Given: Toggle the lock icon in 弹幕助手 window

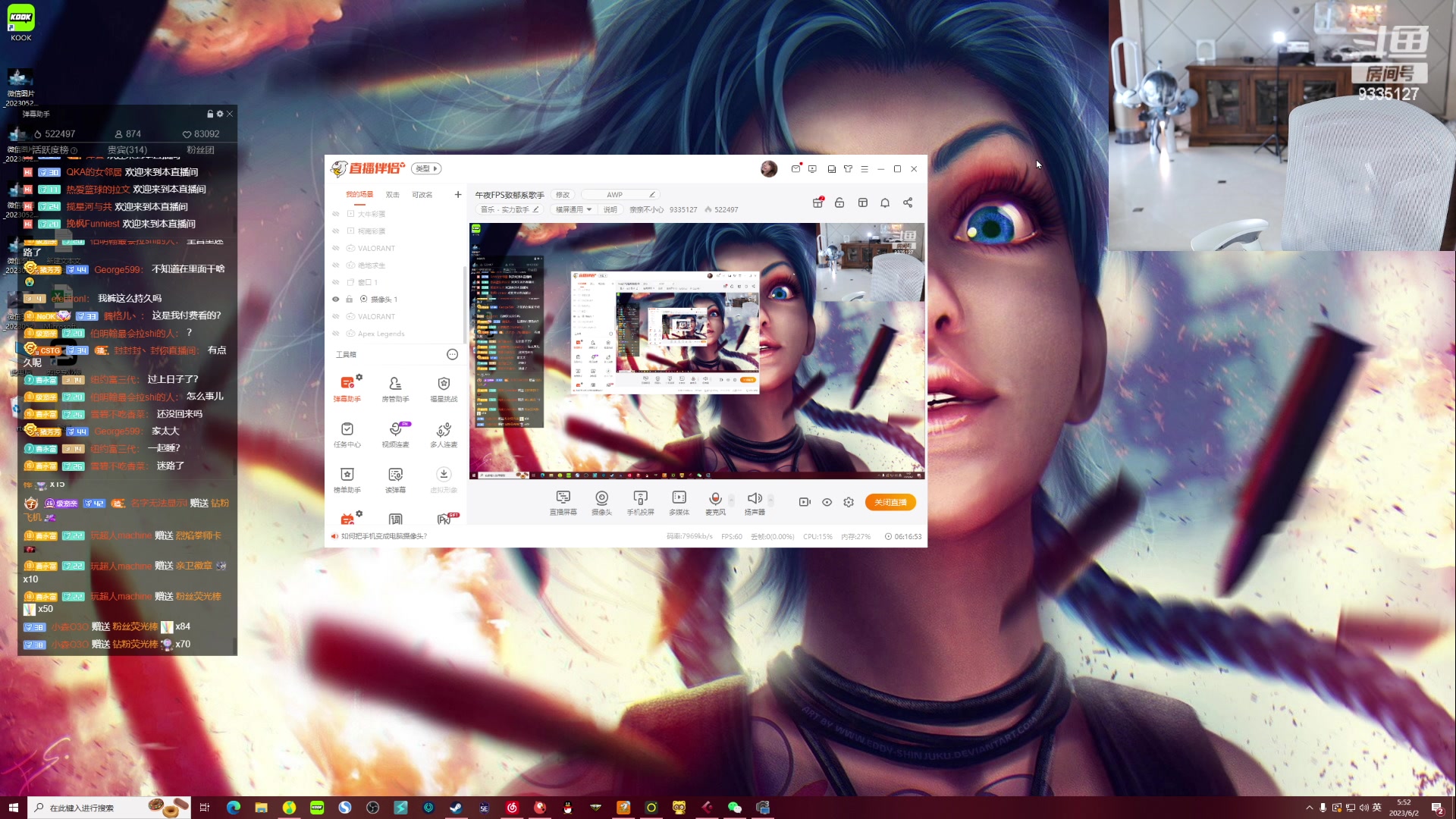Looking at the screenshot, I should [x=210, y=114].
